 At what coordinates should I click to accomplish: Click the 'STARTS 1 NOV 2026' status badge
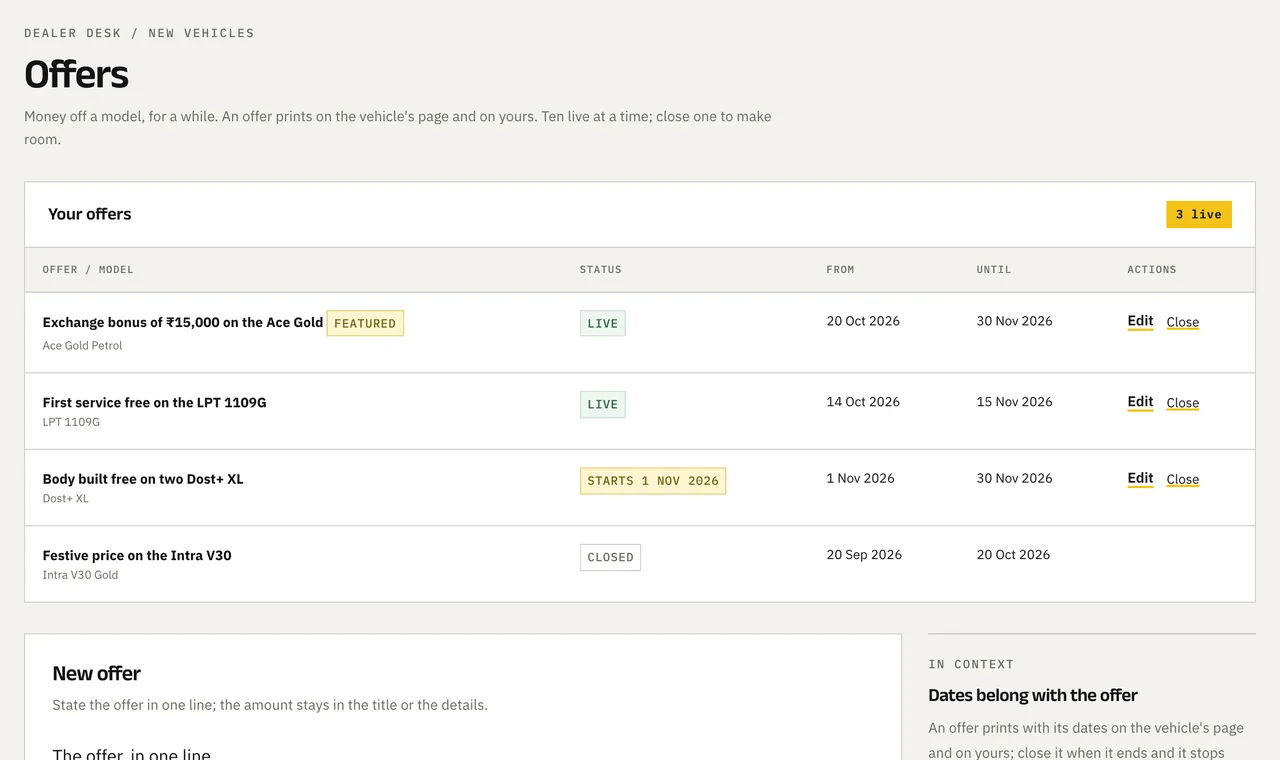coord(653,481)
